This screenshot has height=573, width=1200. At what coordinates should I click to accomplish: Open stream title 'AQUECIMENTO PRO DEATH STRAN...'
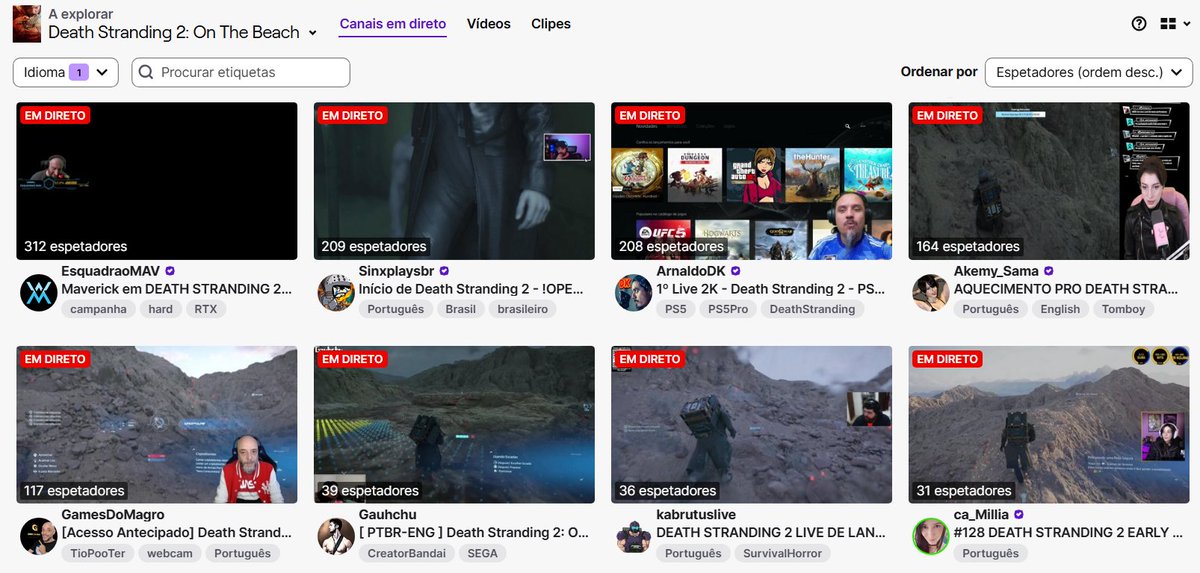coord(1066,289)
